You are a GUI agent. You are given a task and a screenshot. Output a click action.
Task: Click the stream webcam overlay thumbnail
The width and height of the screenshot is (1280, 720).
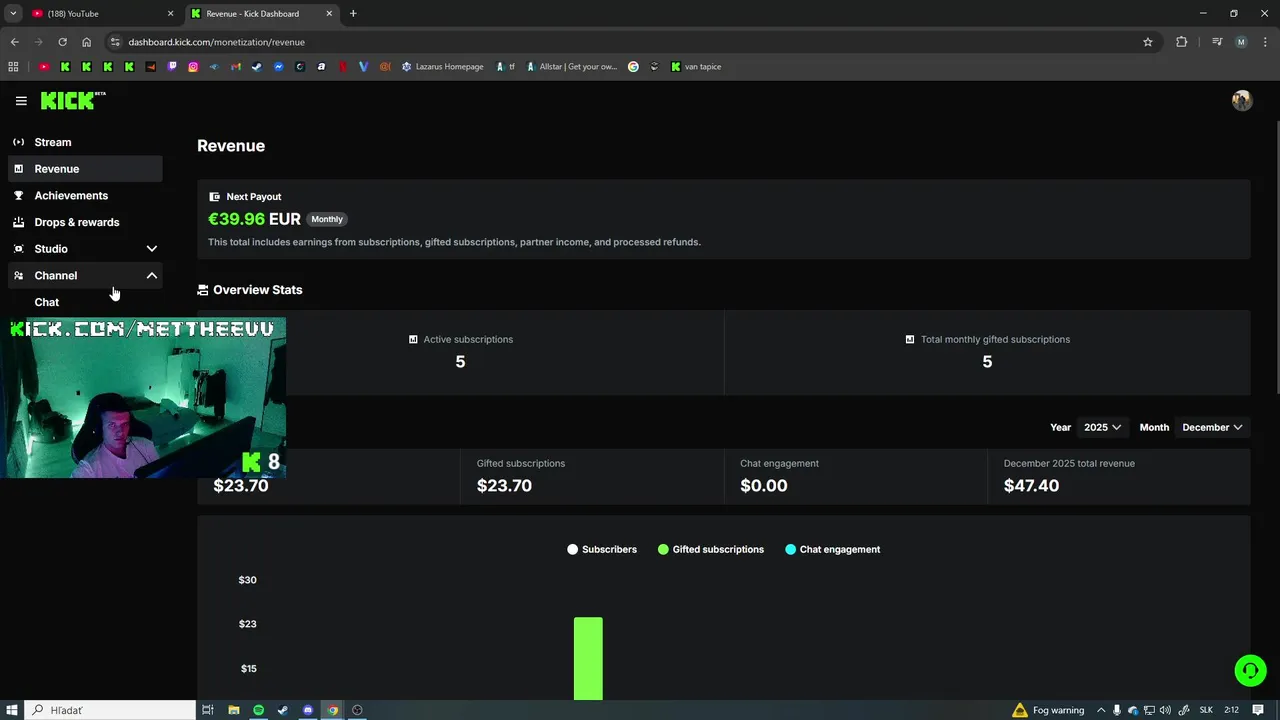[143, 398]
